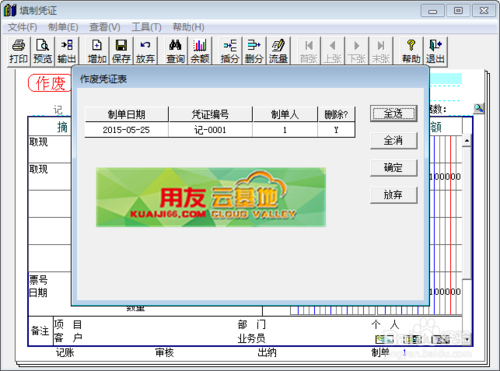500x371 pixels.
Task: Open the 工具(T) menu
Action: pyautogui.click(x=146, y=27)
